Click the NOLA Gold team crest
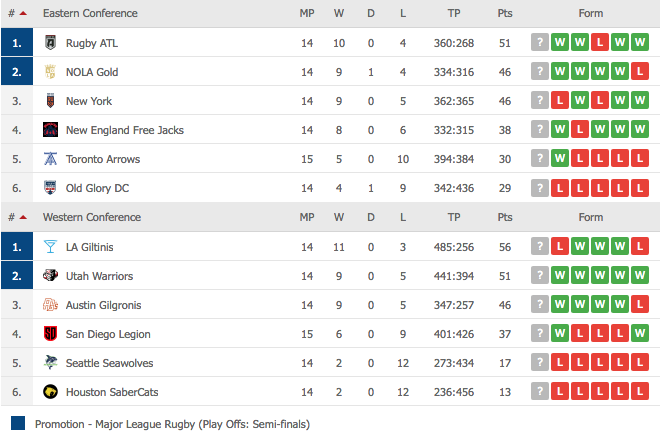 tap(50, 72)
